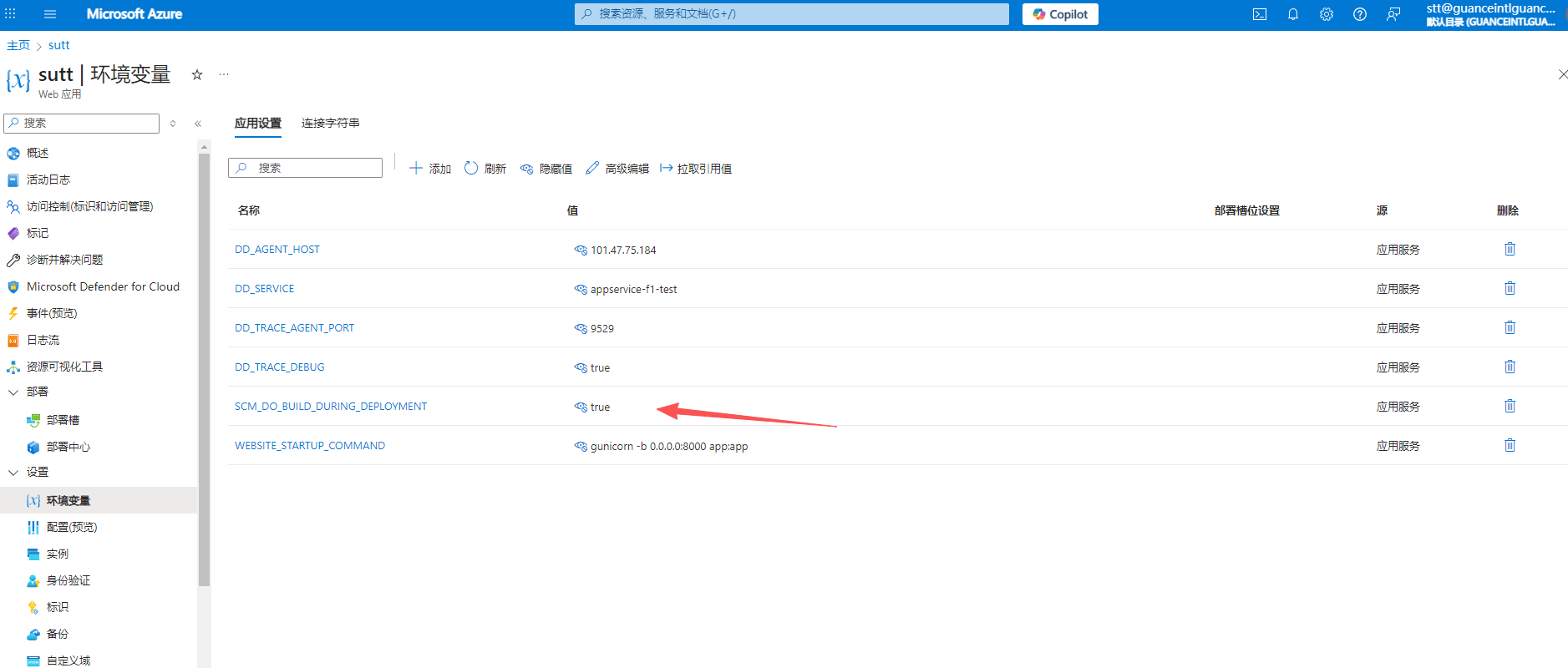Hide the SCM_DO_BUILD_DURING_DEPLOYMENT value
Viewport: 1568px width, 668px height.
581,407
